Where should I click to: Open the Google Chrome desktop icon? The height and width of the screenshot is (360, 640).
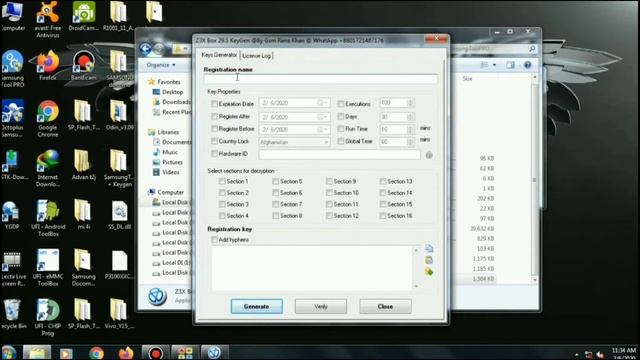48,119
